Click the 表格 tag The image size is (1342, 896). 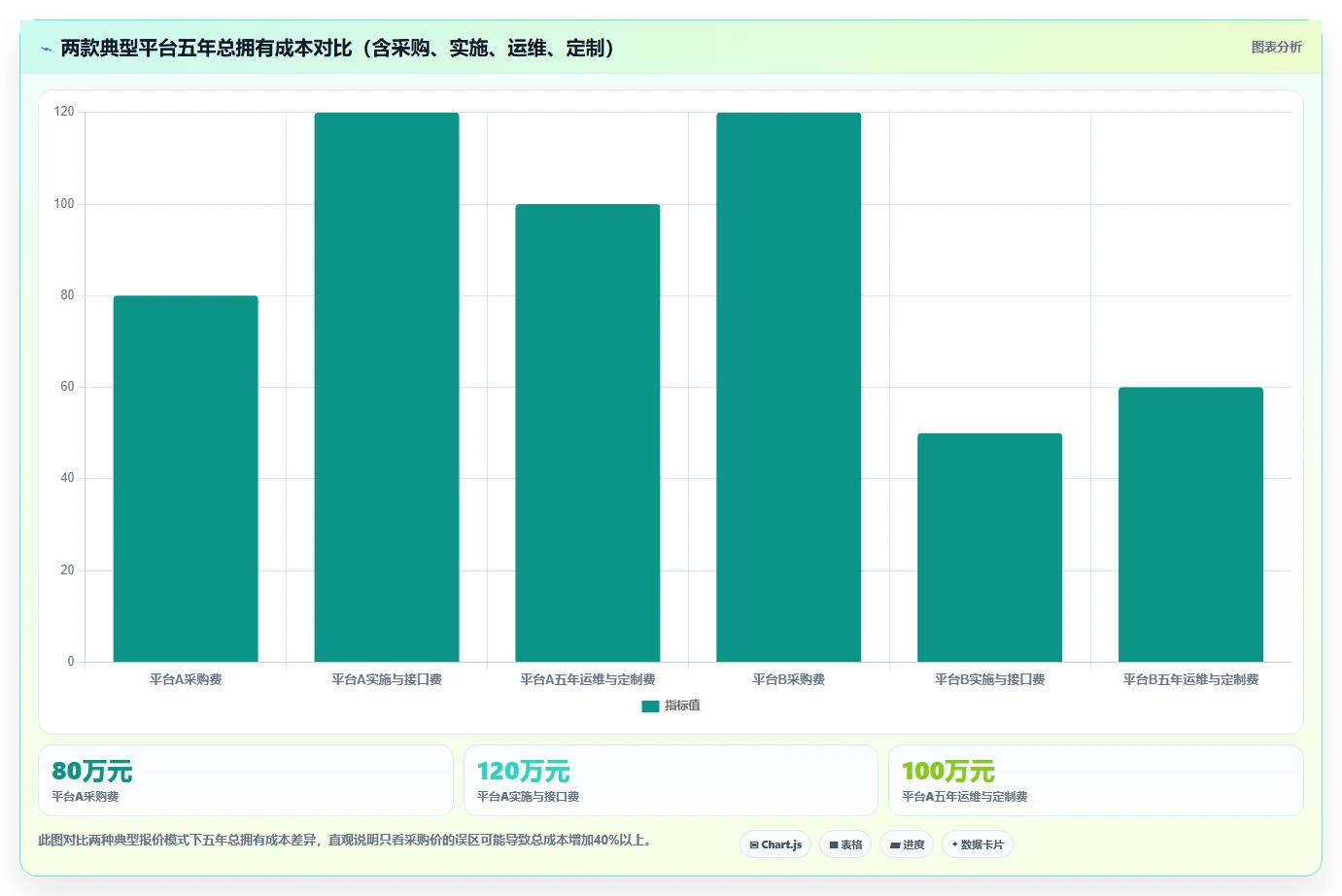point(845,844)
